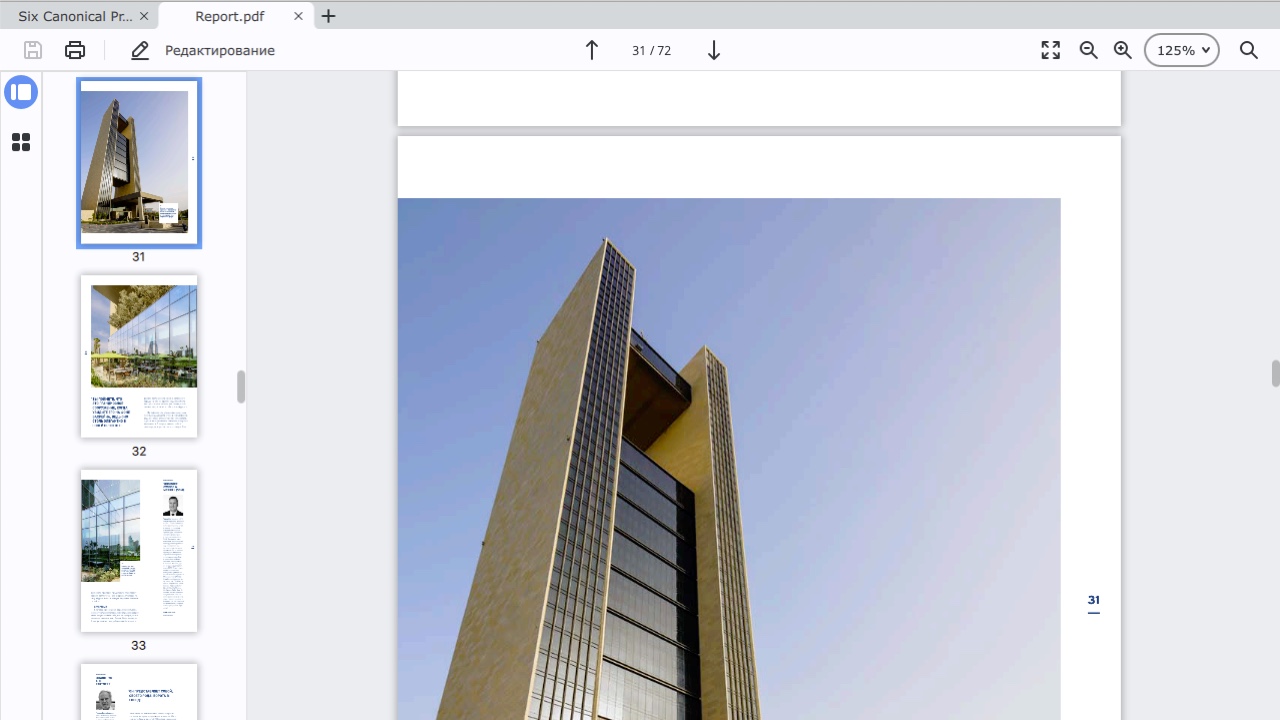The width and height of the screenshot is (1280, 720).
Task: Go to next page with down arrow
Action: tap(714, 50)
